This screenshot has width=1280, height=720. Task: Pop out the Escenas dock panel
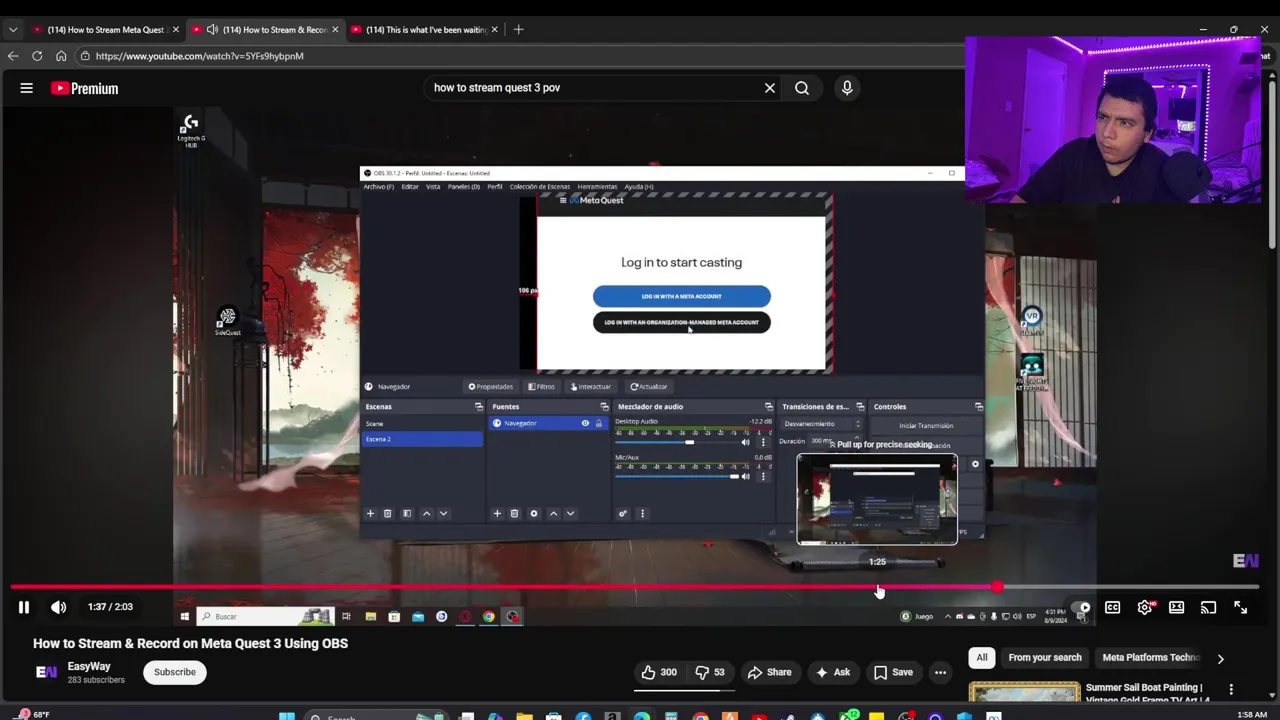click(479, 407)
